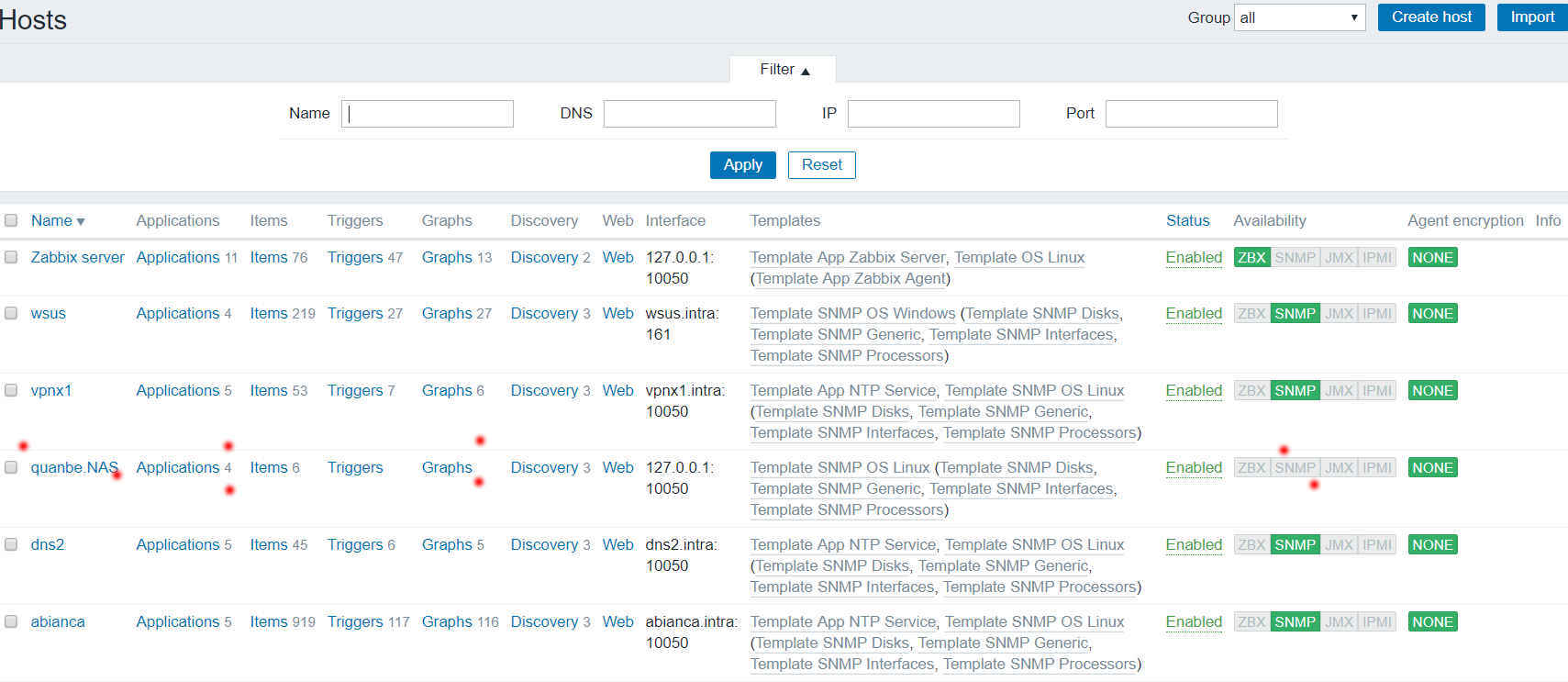This screenshot has width=1568, height=682.
Task: Open the vpnx1 host
Action: (x=50, y=390)
